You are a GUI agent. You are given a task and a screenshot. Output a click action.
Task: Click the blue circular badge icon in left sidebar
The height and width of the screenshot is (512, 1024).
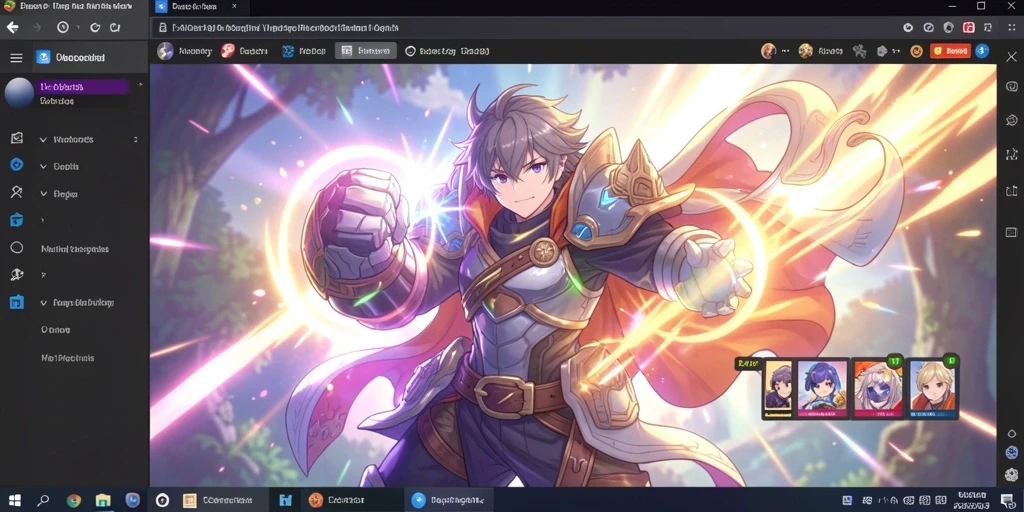[17, 165]
